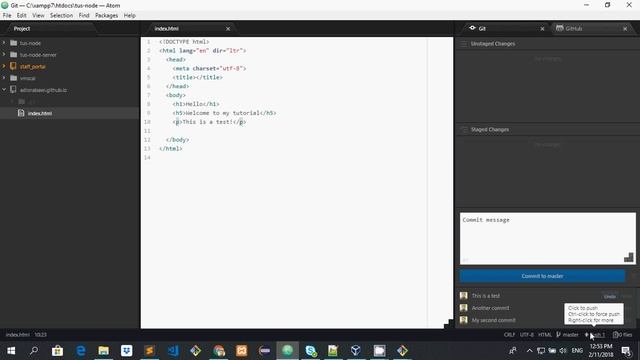Image resolution: width=640 pixels, height=360 pixels.
Task: Expand the tus-node-server folder arrow
Action: (4, 54)
